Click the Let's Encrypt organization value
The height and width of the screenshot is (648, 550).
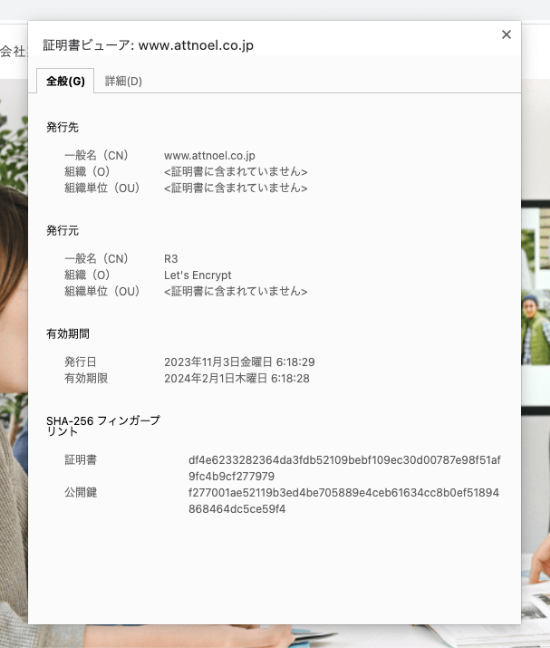pos(198,275)
